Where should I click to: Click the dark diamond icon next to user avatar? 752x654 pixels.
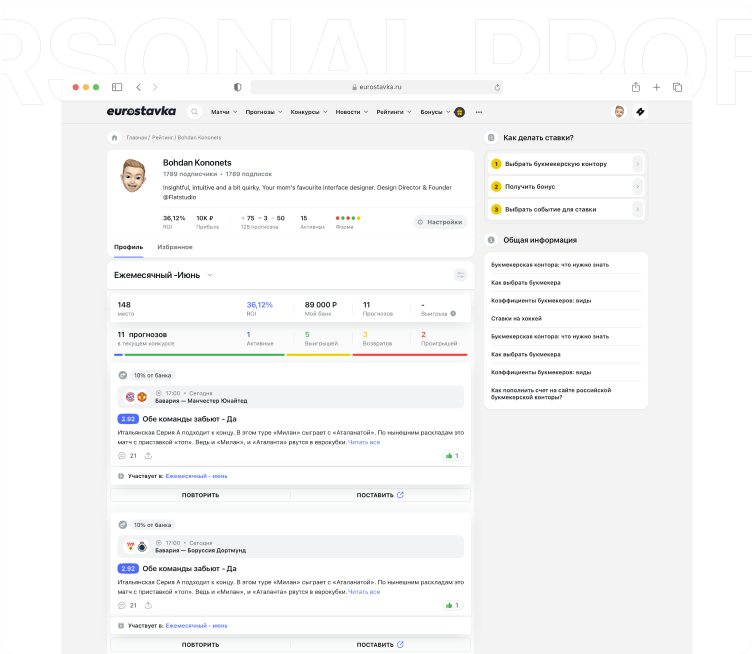641,112
